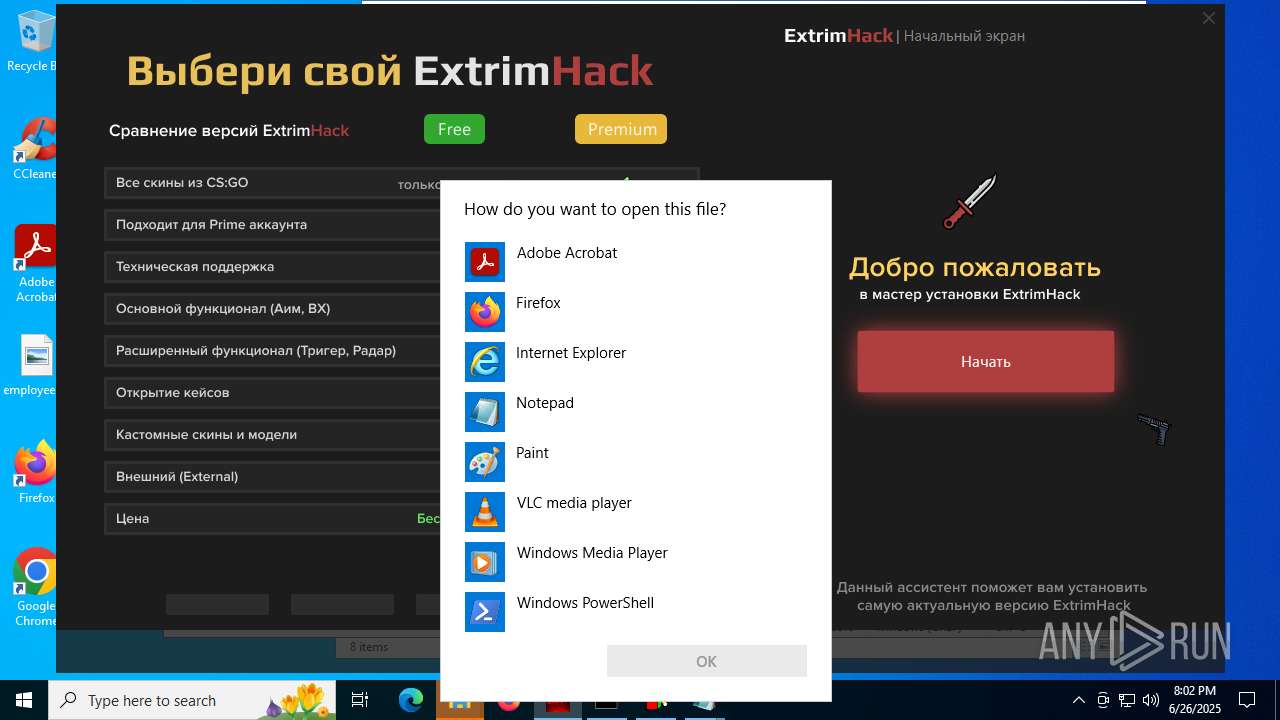The height and width of the screenshot is (720, 1280).
Task: Open the Recycle Bin desktop icon
Action: click(32, 41)
